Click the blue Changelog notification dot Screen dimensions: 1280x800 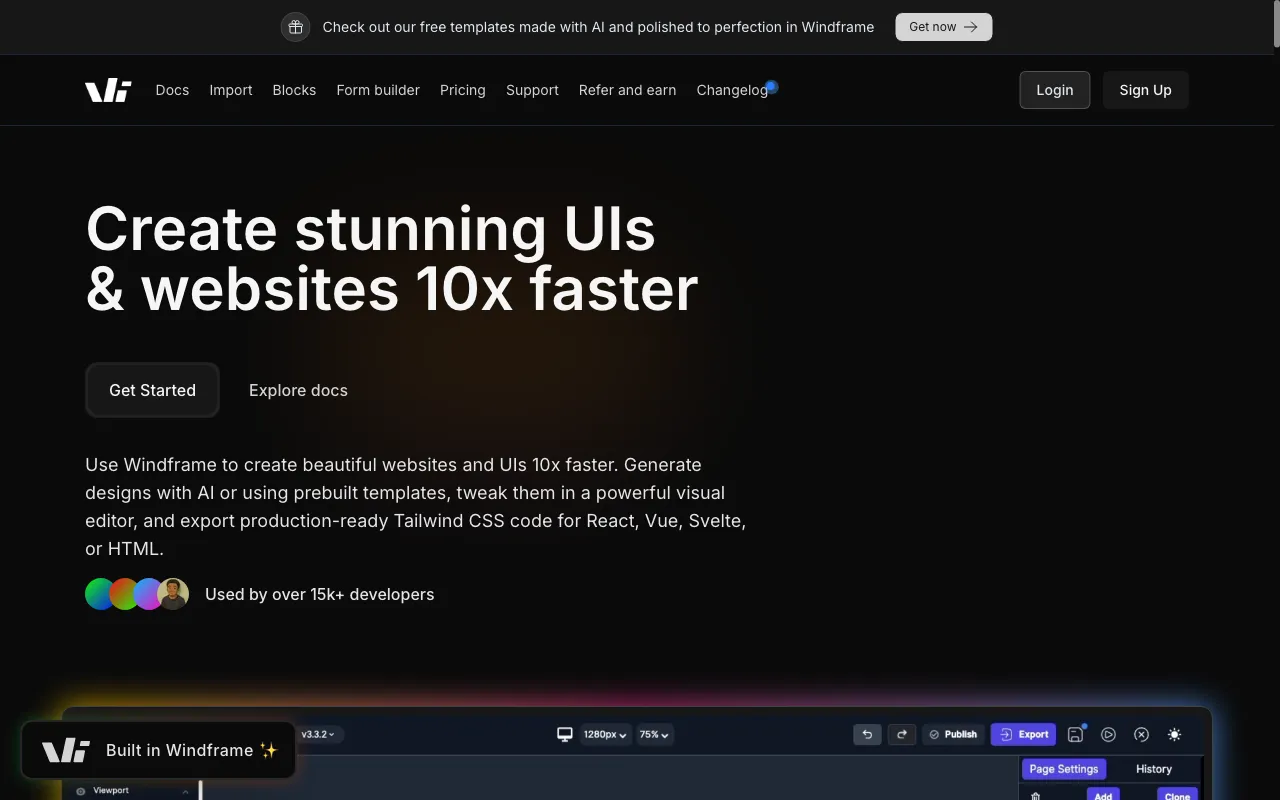(x=771, y=86)
